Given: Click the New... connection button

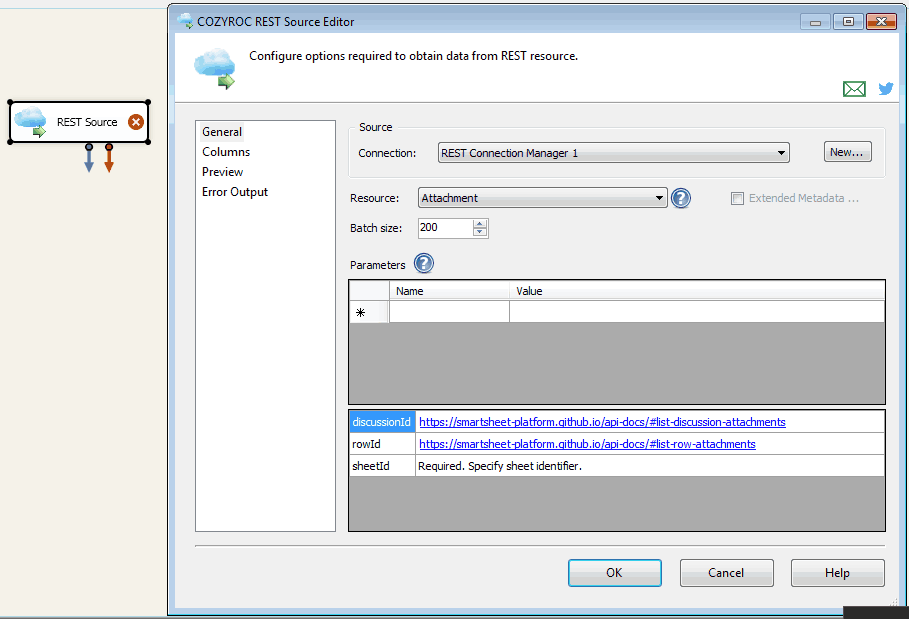Looking at the screenshot, I should [848, 152].
